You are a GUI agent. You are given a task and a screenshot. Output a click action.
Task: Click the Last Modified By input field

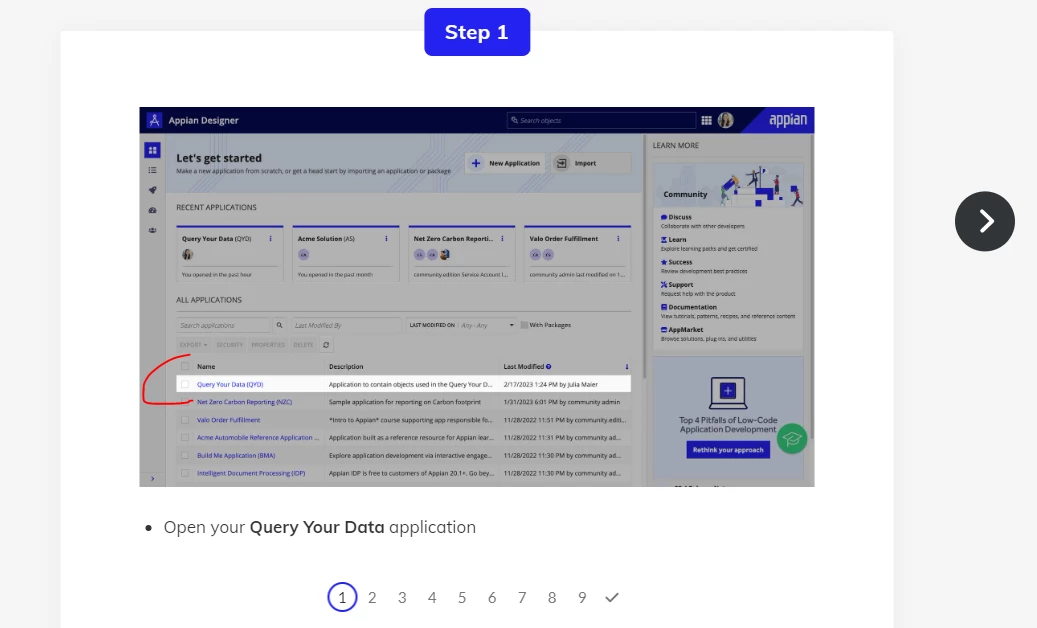tap(347, 325)
